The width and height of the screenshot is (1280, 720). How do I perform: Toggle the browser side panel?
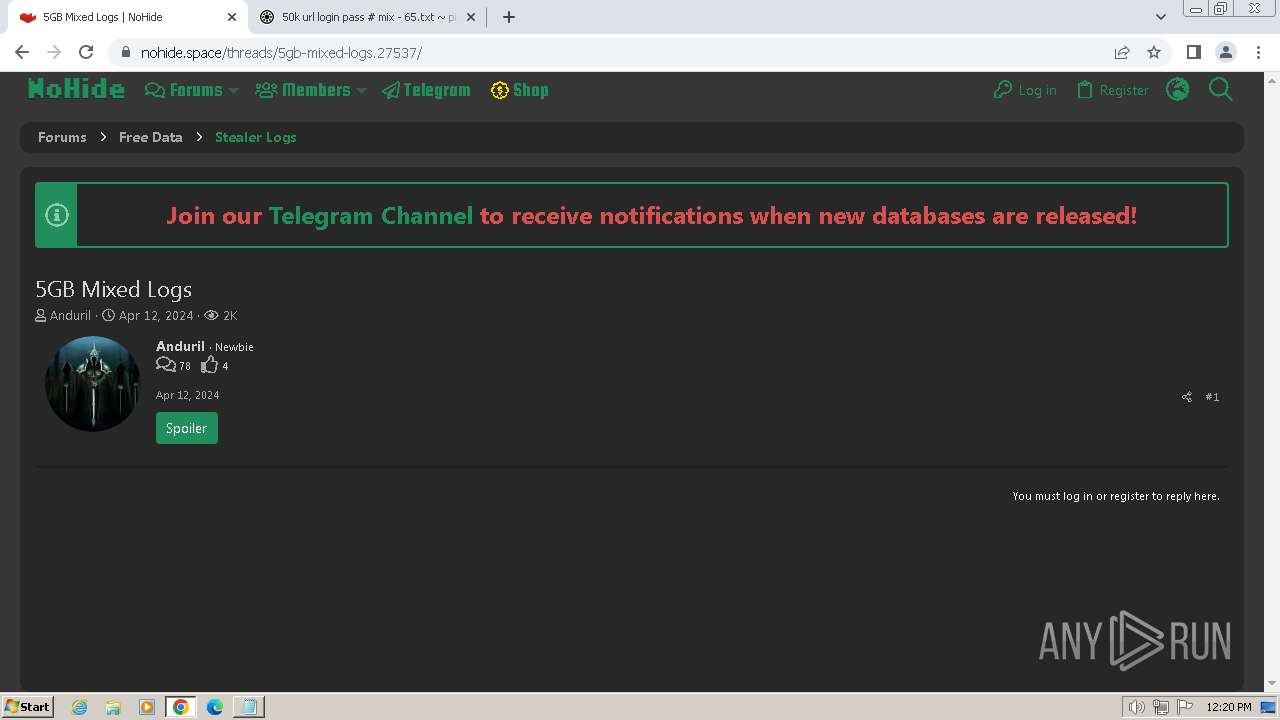[1193, 52]
